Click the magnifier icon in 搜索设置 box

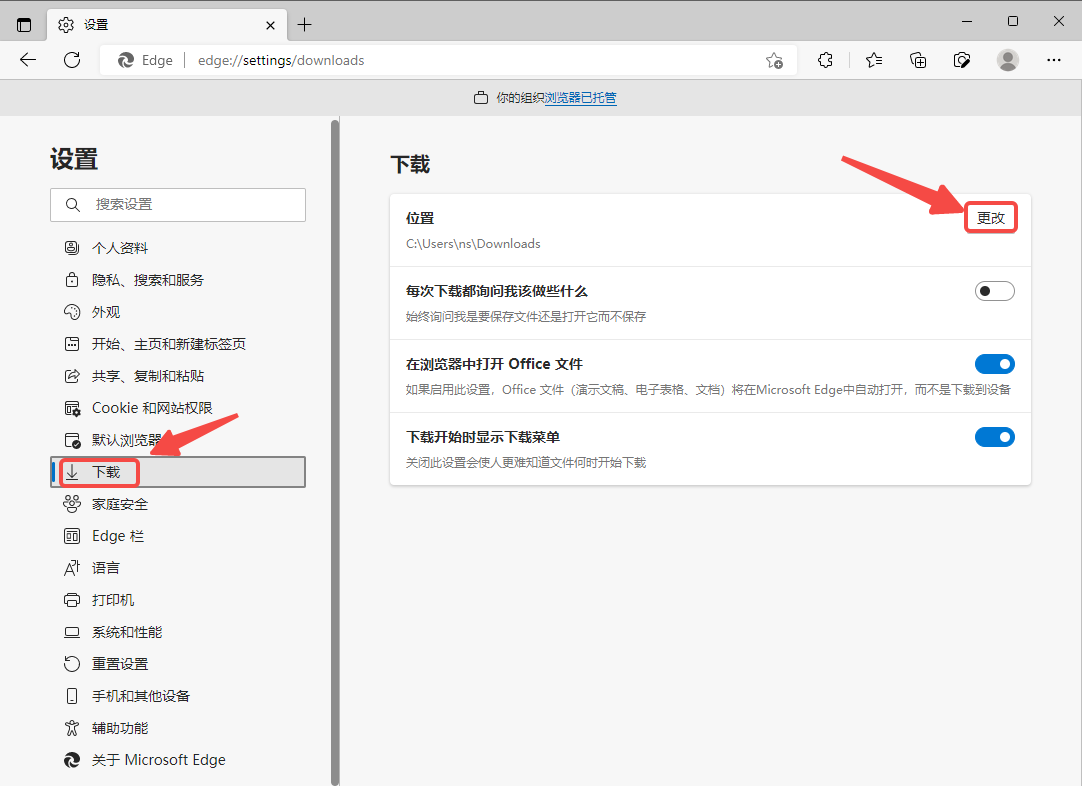click(x=72, y=205)
